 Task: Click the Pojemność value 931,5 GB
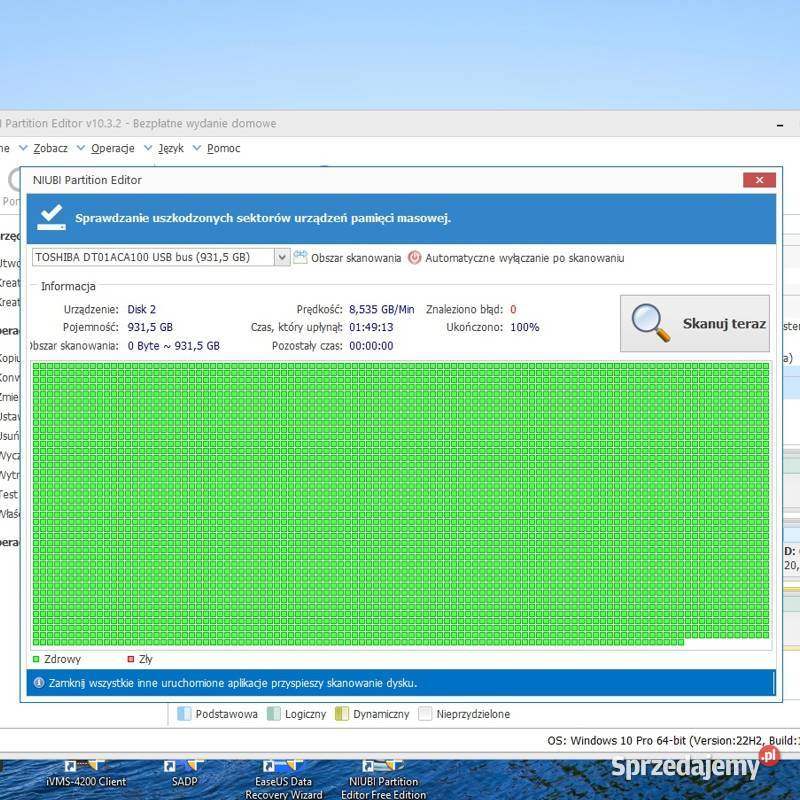150,327
